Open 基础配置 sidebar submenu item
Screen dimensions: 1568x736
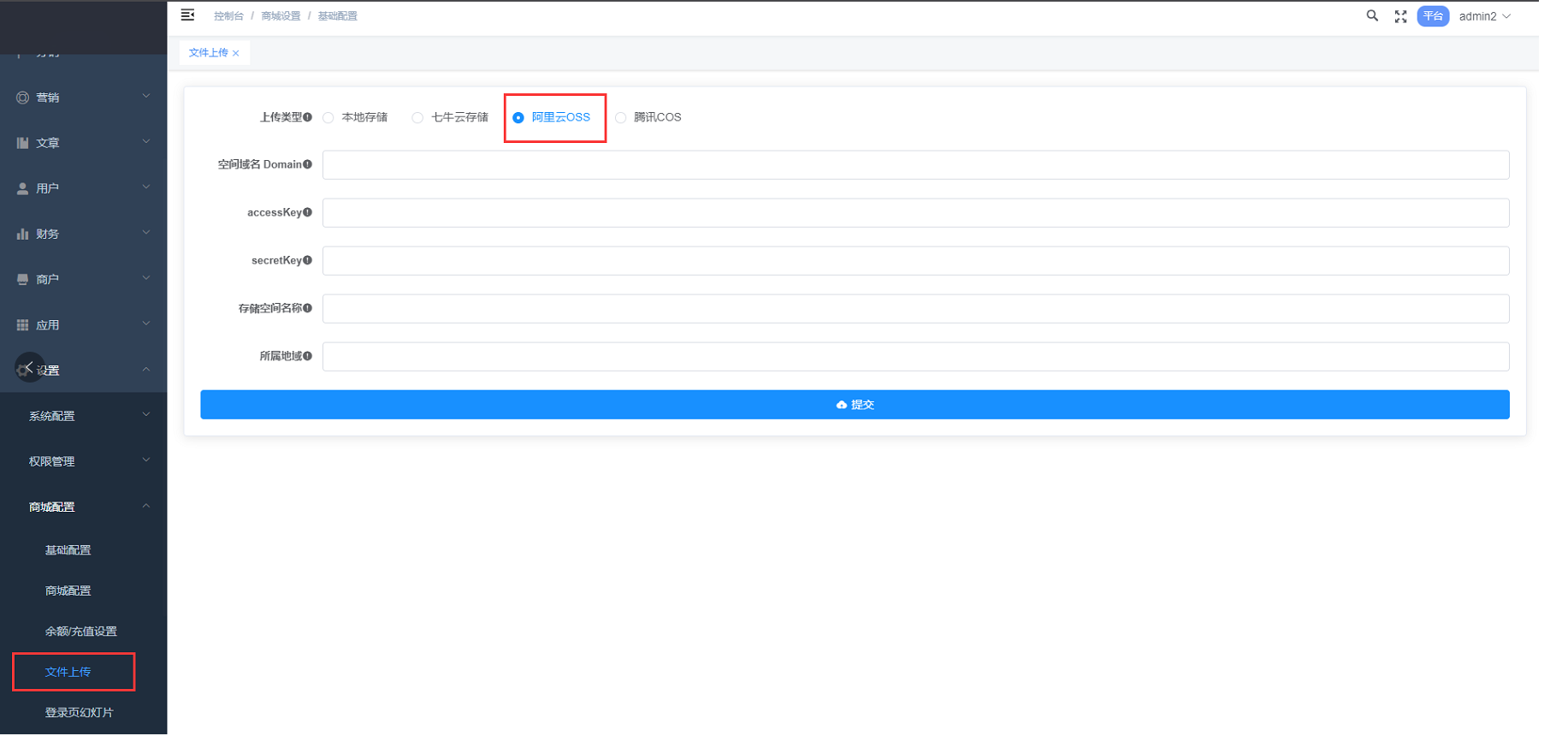tap(68, 550)
